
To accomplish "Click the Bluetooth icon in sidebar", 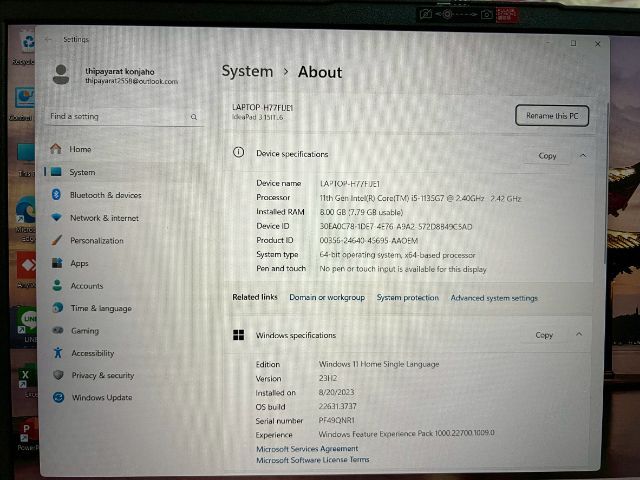I will [56, 195].
